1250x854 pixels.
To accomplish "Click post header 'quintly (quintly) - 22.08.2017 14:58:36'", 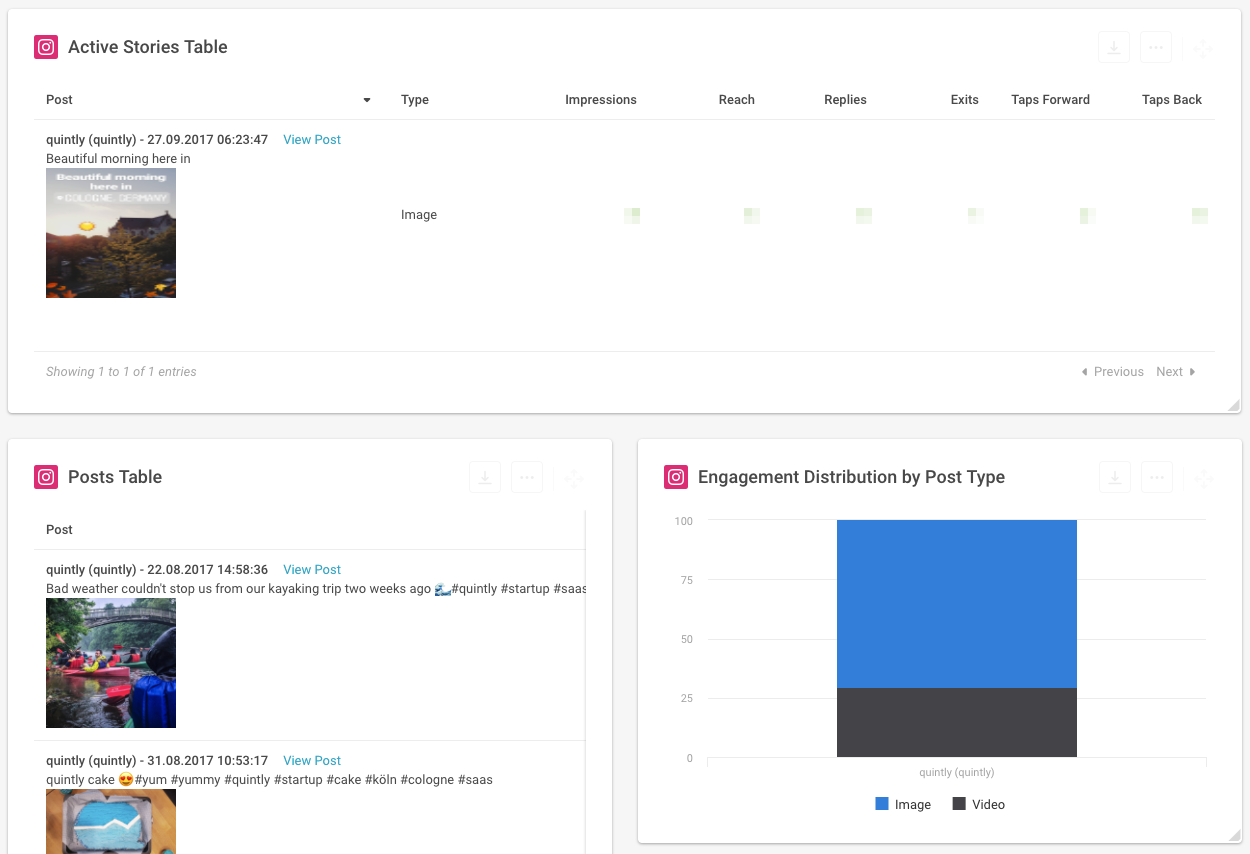I will click(157, 570).
